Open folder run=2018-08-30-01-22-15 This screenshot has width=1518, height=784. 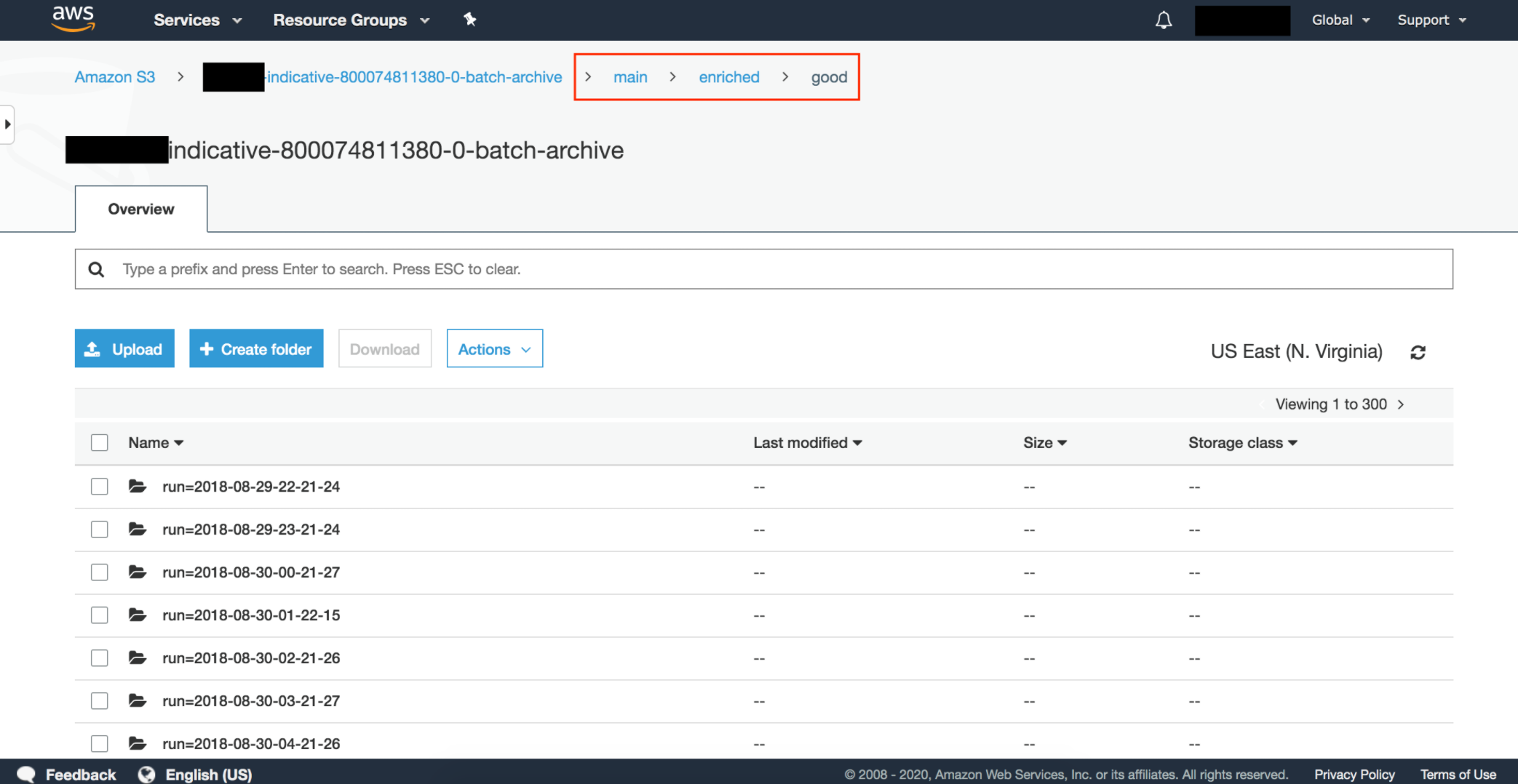click(x=251, y=615)
